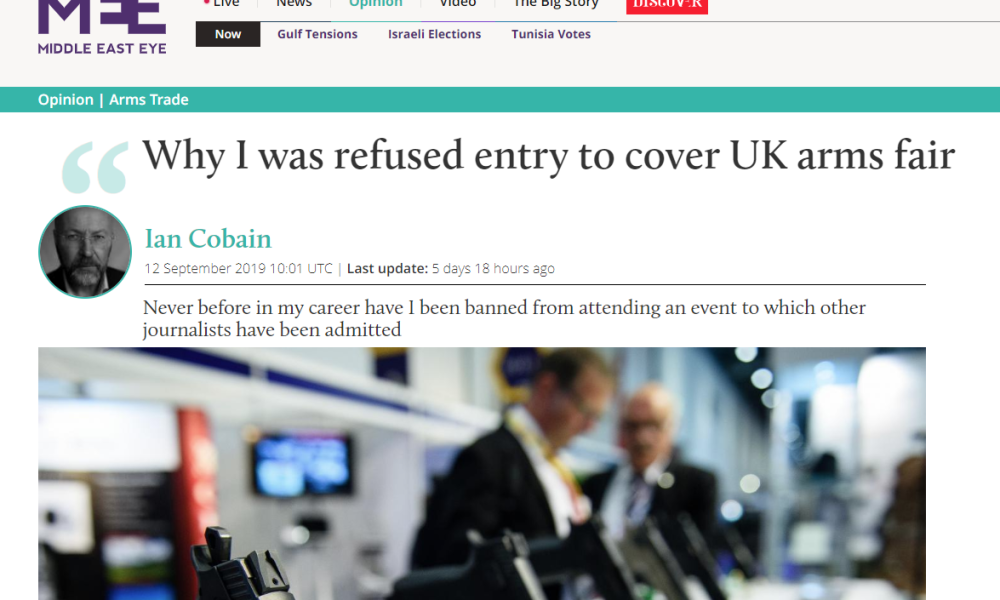This screenshot has width=1000, height=600.
Task: Go to the Opinion section
Action: (376, 4)
